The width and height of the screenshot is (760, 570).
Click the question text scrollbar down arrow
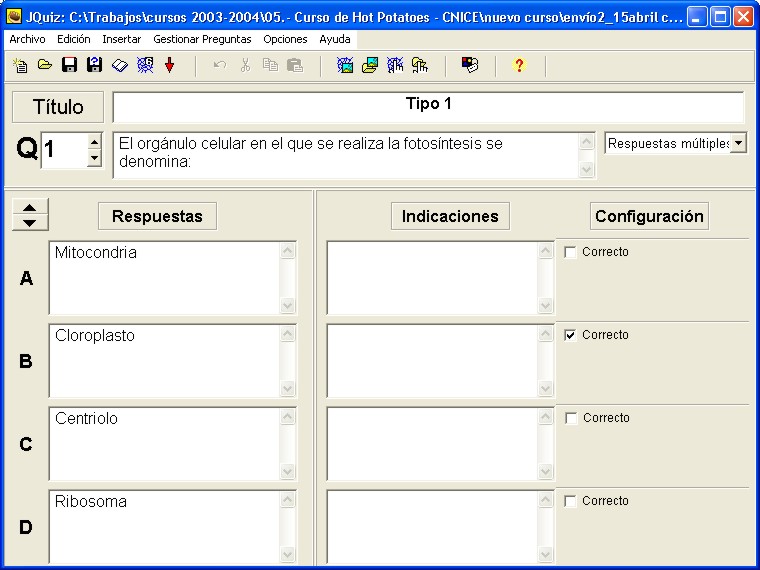pos(587,170)
